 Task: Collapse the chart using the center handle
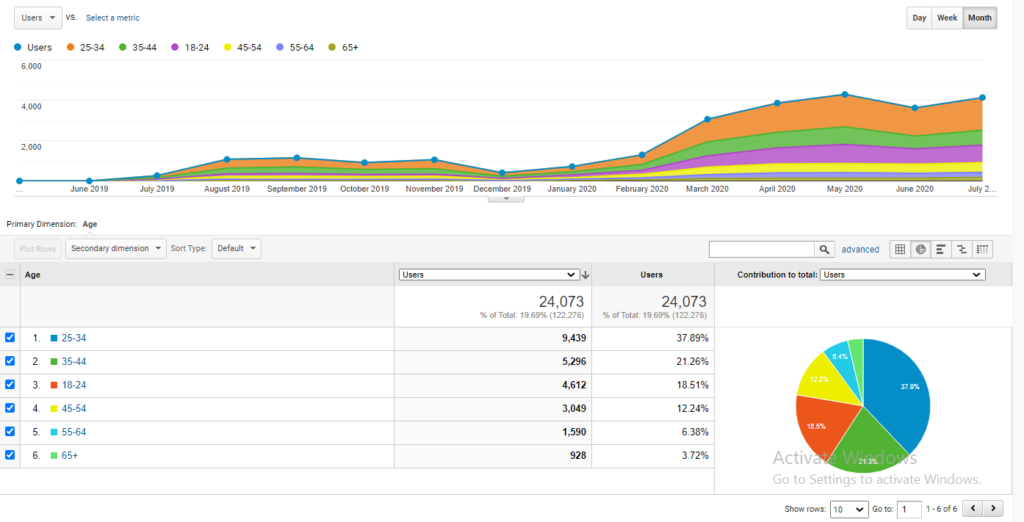(x=505, y=199)
